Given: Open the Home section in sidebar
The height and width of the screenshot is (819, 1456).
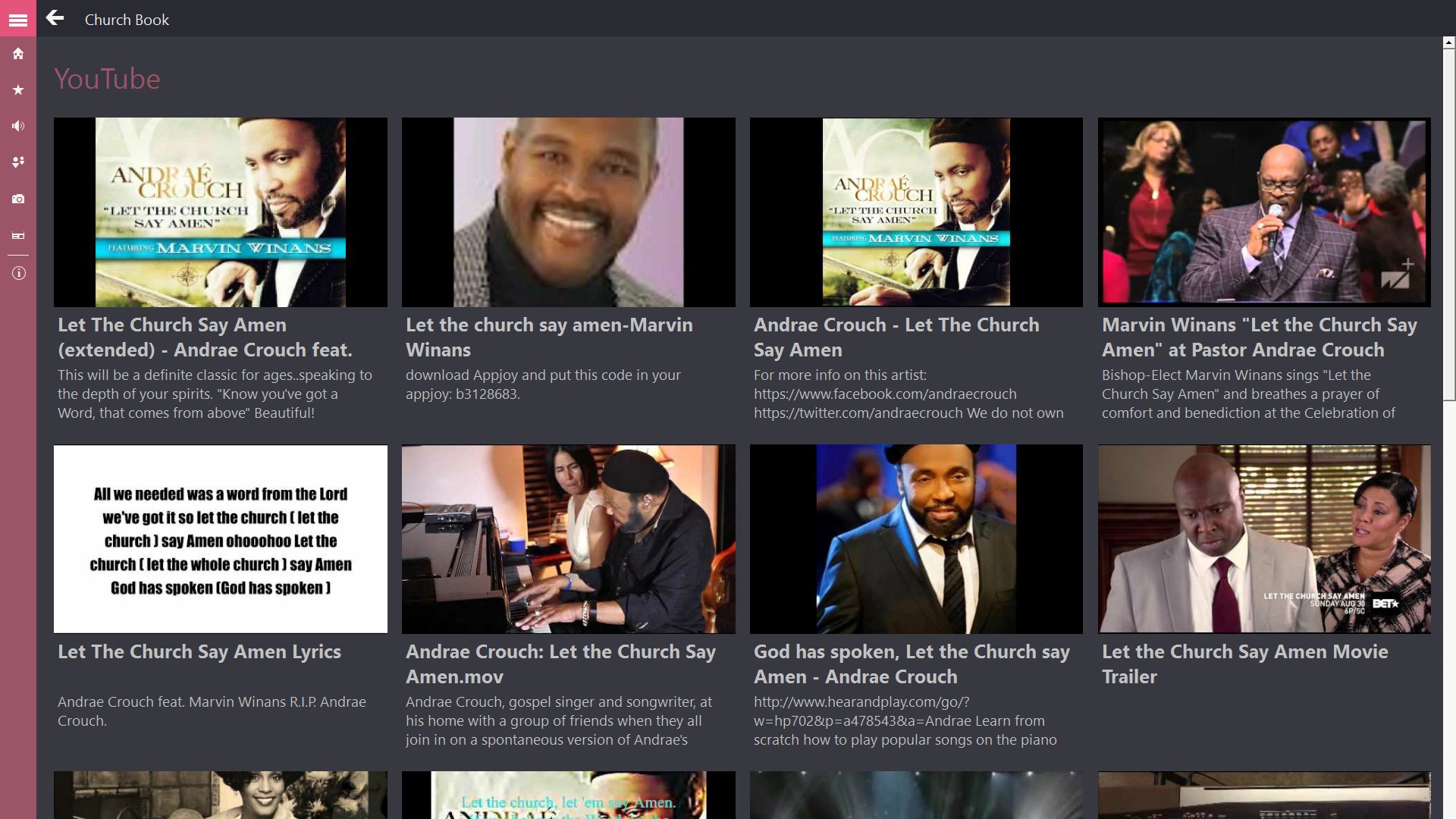Looking at the screenshot, I should (x=18, y=54).
